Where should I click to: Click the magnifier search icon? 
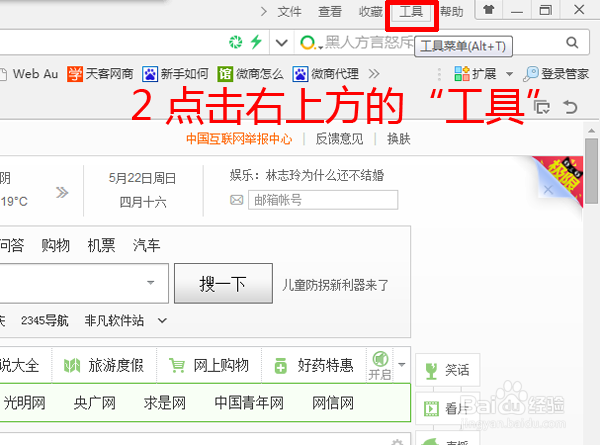pyautogui.click(x=572, y=42)
